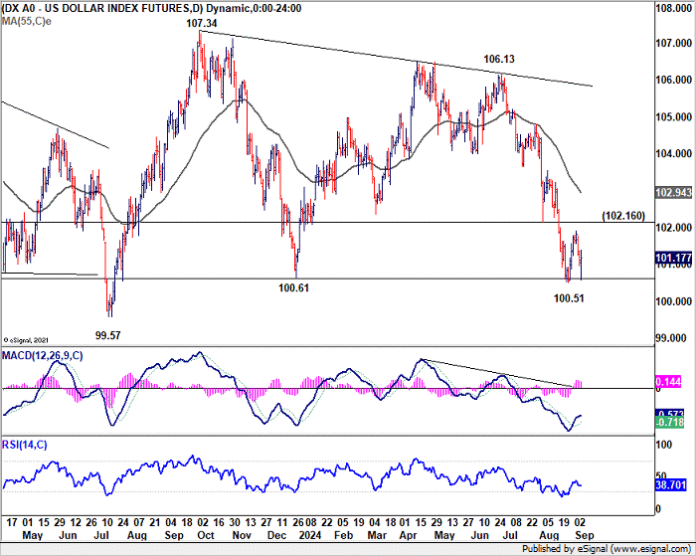Click the 107.34 peak price label
Screen dimensions: 696x556
click(x=202, y=23)
